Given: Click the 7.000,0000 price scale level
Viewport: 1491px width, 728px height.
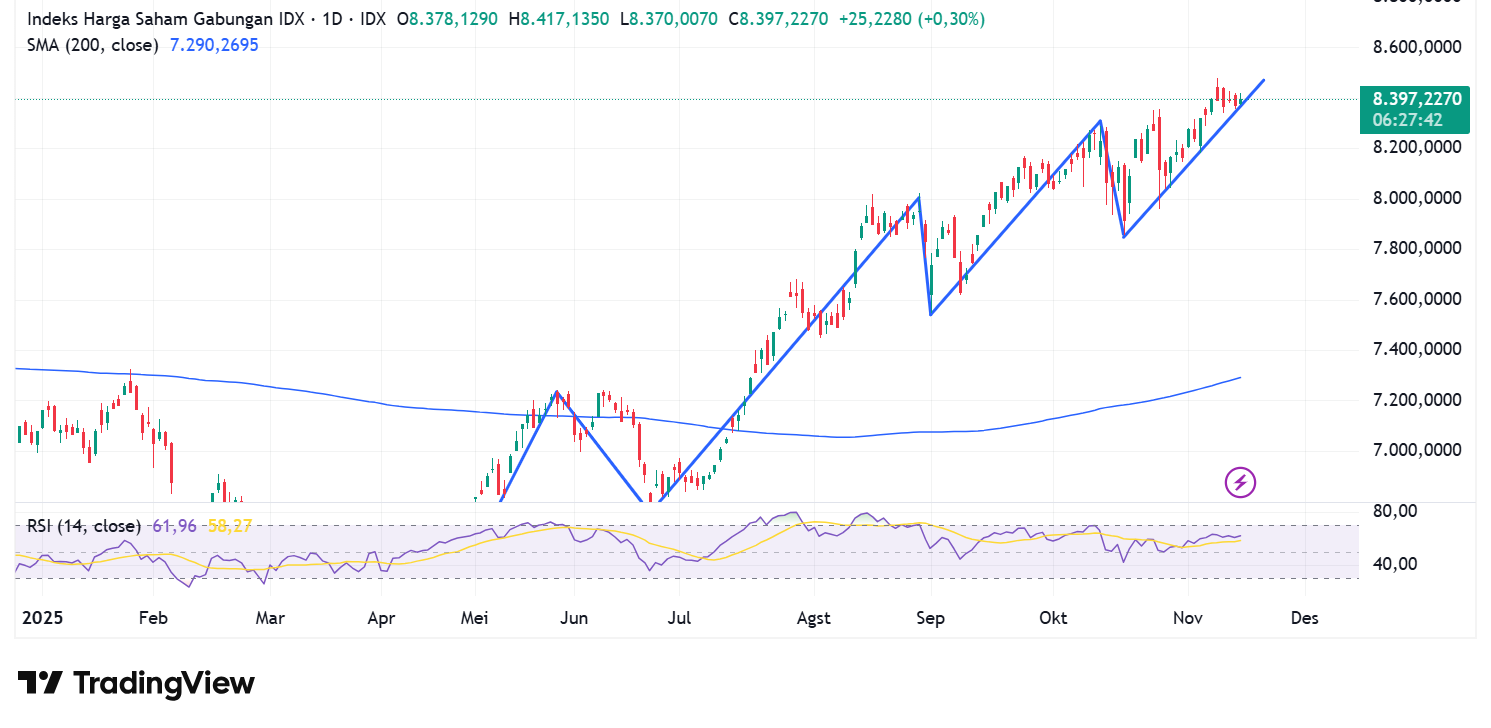Looking at the screenshot, I should tap(1416, 449).
